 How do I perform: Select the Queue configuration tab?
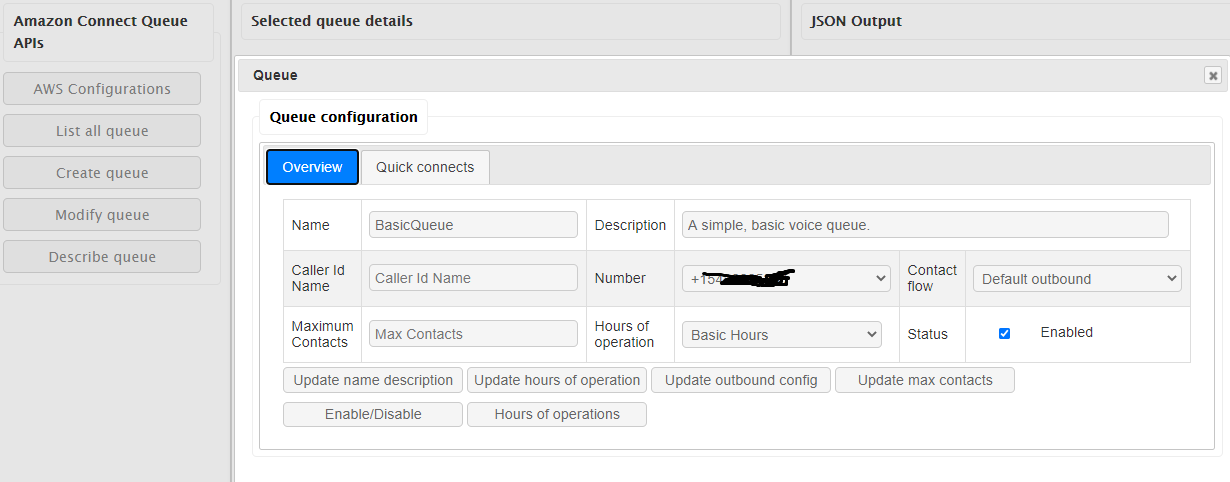pos(343,117)
